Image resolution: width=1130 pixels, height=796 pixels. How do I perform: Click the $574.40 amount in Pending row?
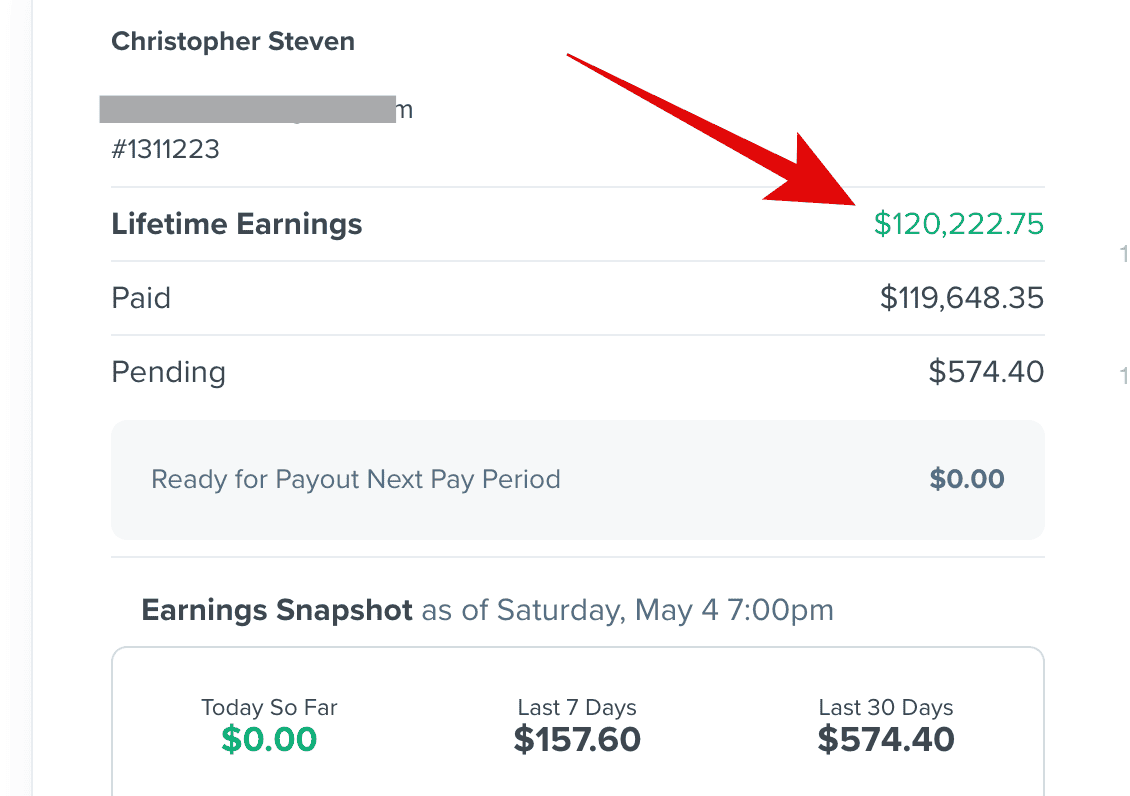pyautogui.click(x=986, y=372)
